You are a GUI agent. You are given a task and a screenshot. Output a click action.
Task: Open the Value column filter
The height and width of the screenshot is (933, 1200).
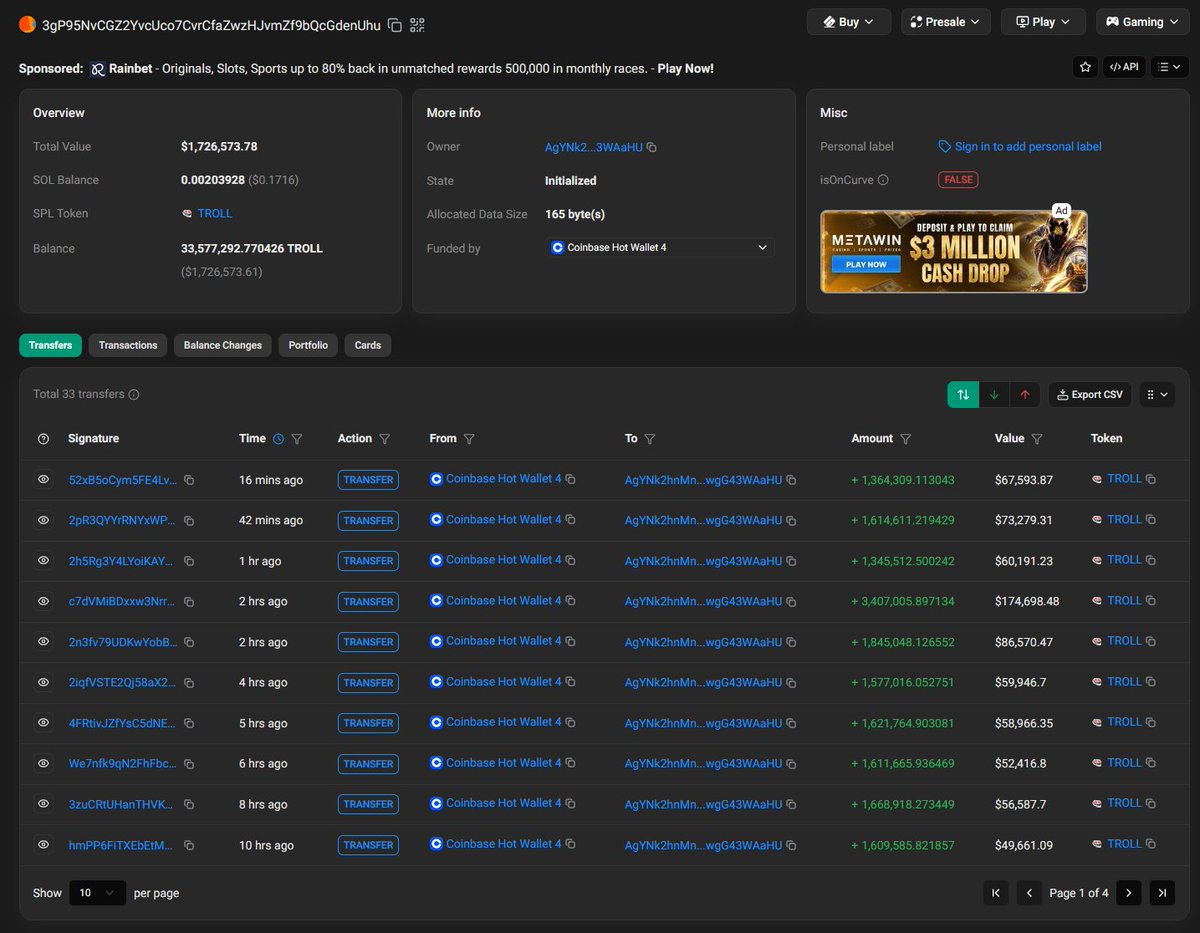[x=1037, y=439]
